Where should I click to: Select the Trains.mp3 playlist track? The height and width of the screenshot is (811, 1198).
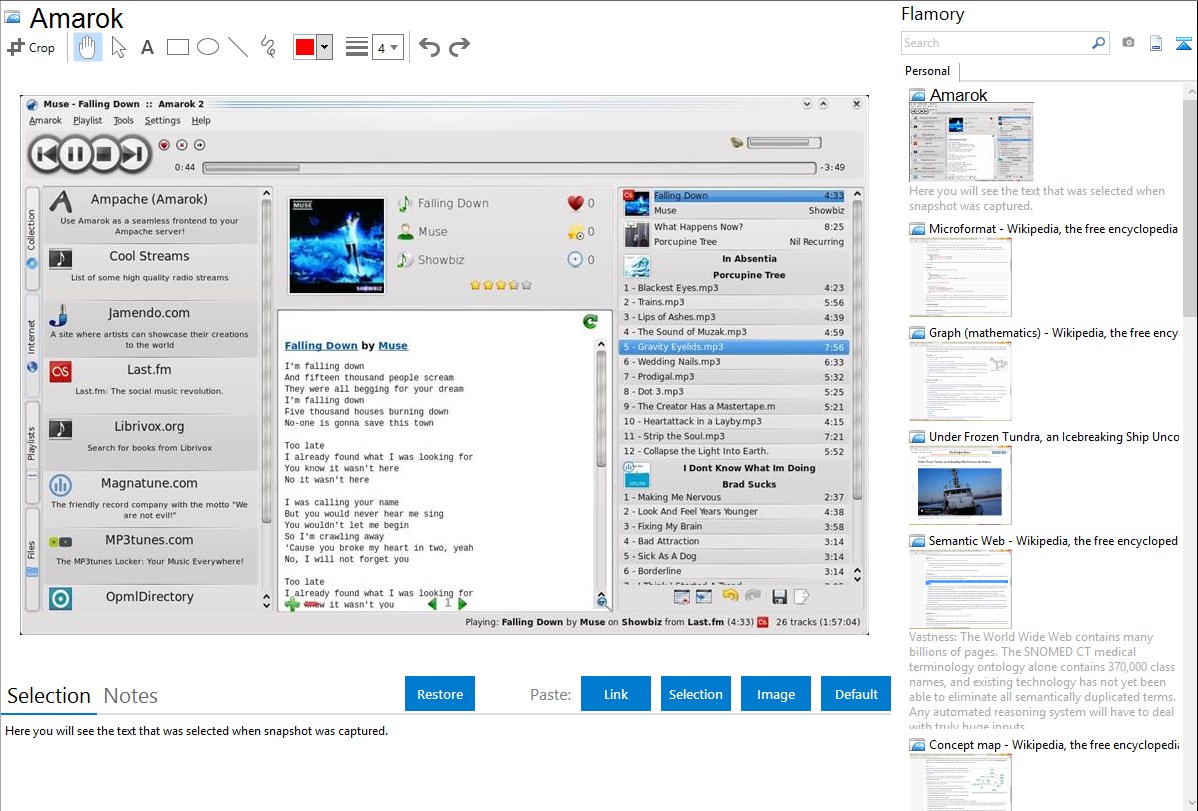pos(733,302)
